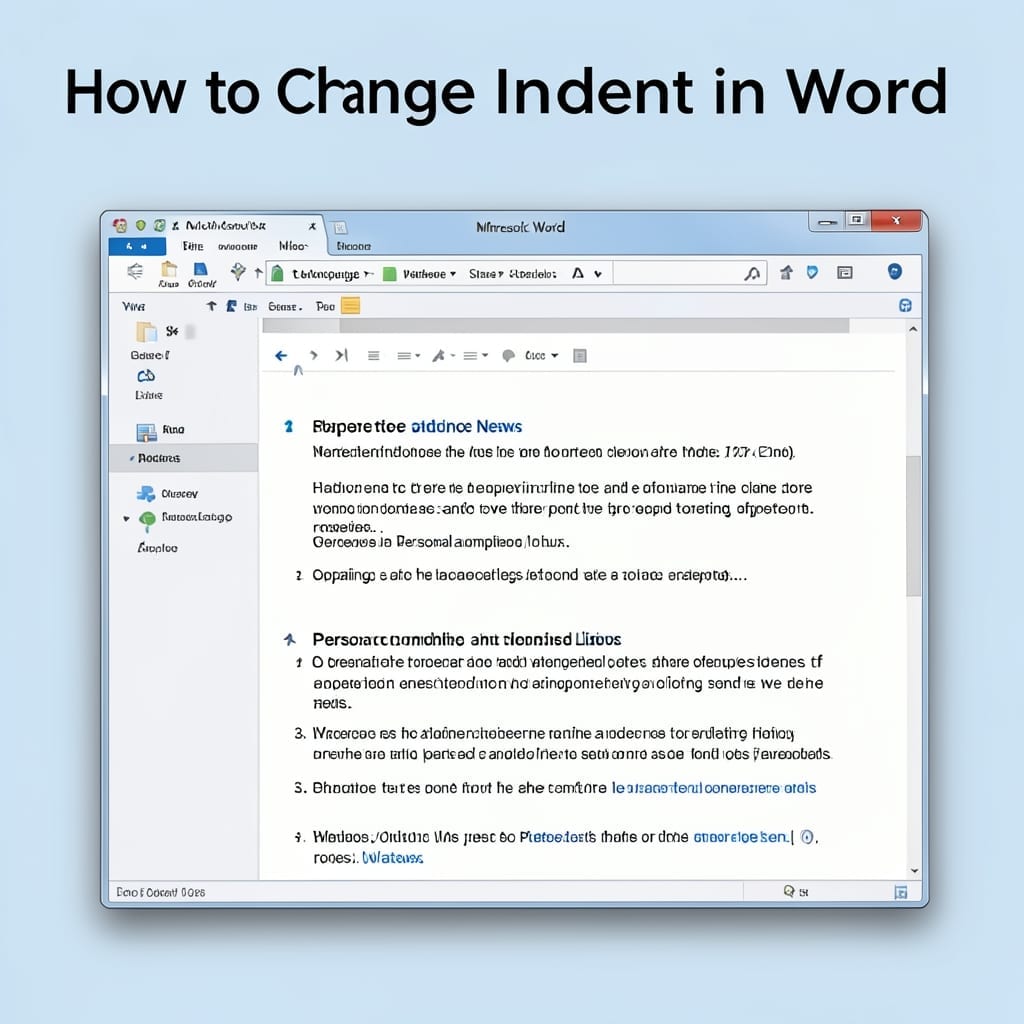Expand the Tbknopuige dropdown
Viewport: 1024px width, 1024px height.
pos(332,274)
